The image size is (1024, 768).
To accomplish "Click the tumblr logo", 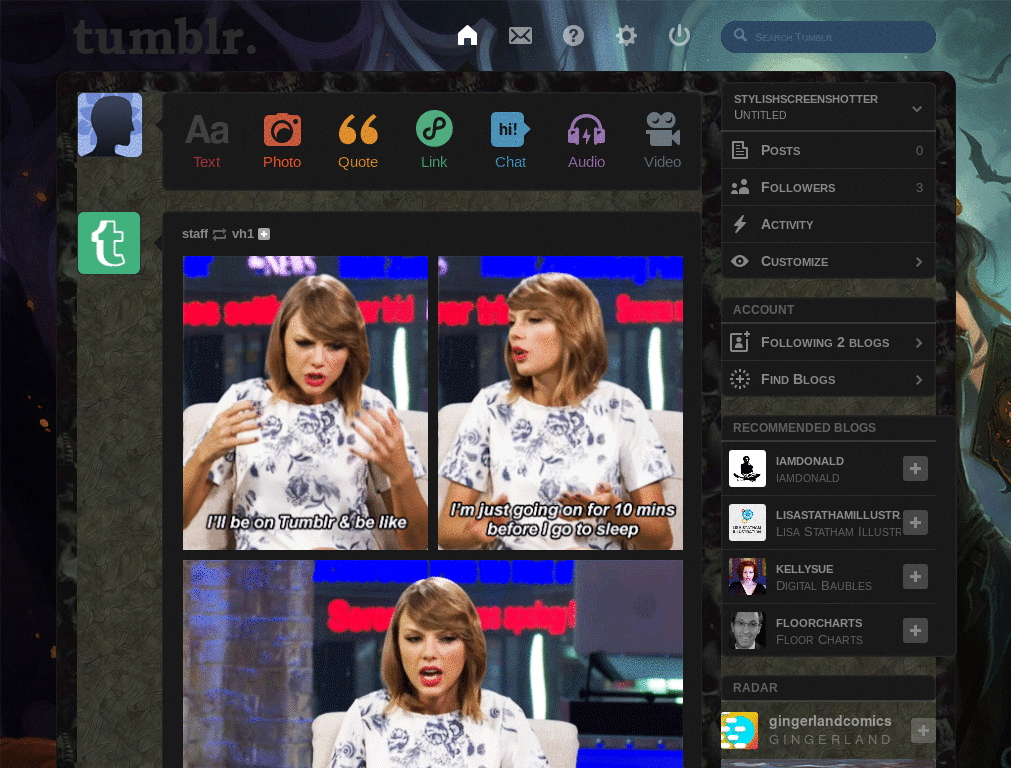I will pyautogui.click(x=165, y=37).
